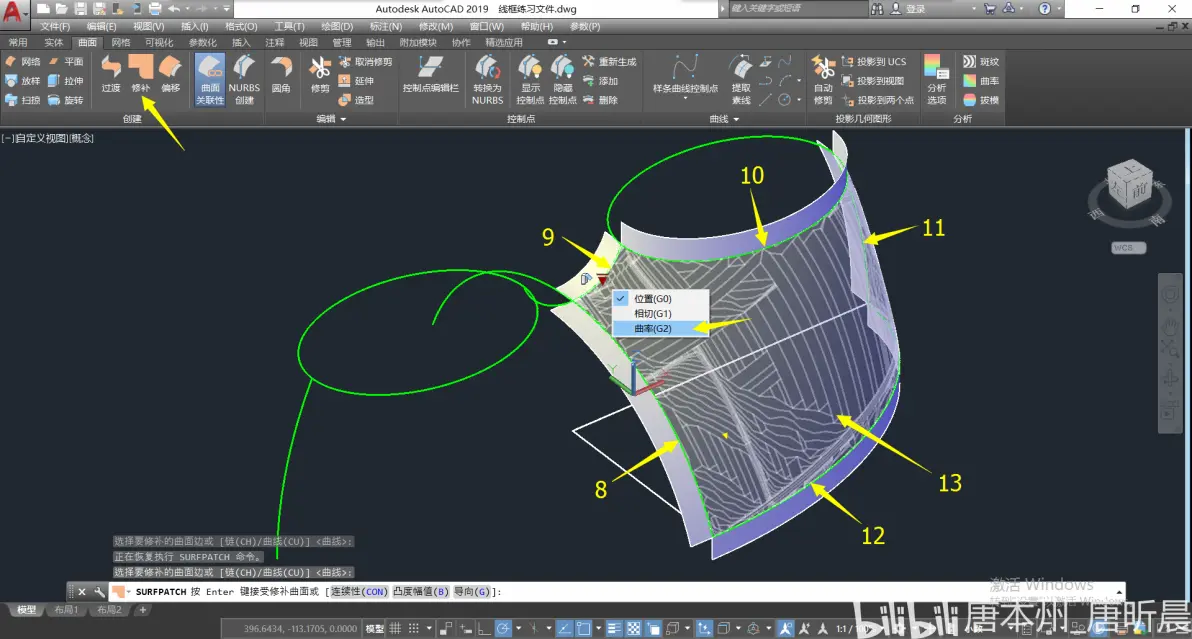Click the NURBS 创建 tool
Viewport: 1192px width, 639px height.
pyautogui.click(x=244, y=79)
